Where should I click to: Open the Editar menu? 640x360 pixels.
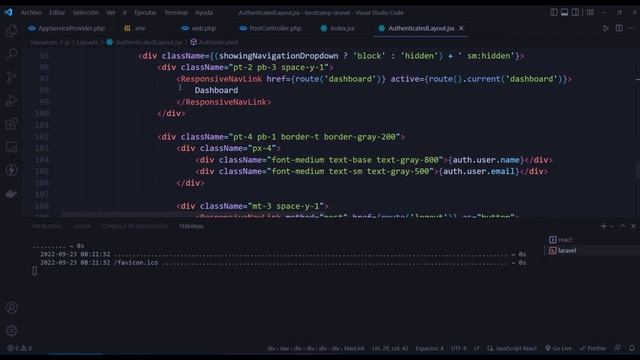(x=57, y=13)
